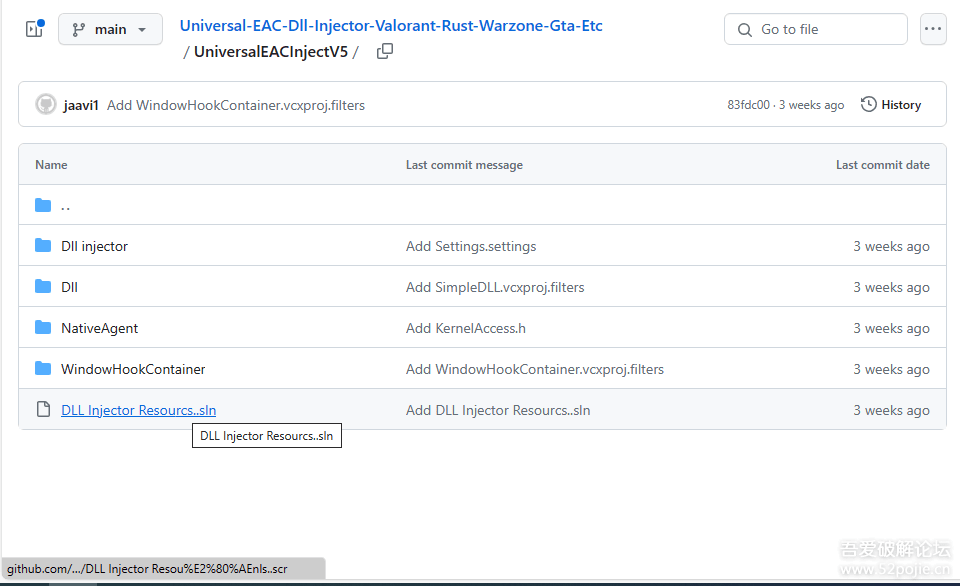Viewport: 960px width, 586px height.
Task: Copy path using the copy icon
Action: [x=384, y=51]
